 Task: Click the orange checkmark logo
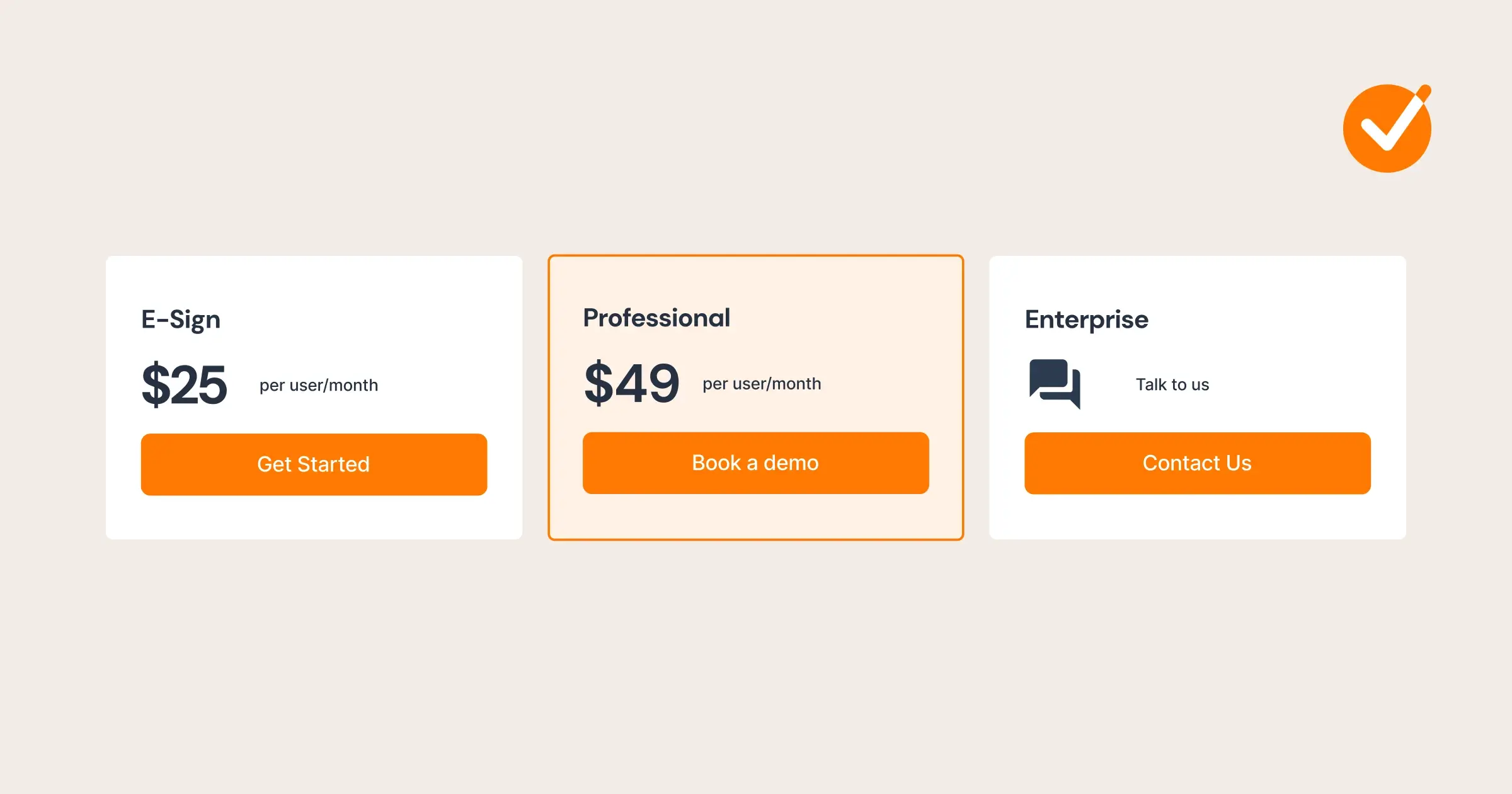(x=1387, y=128)
